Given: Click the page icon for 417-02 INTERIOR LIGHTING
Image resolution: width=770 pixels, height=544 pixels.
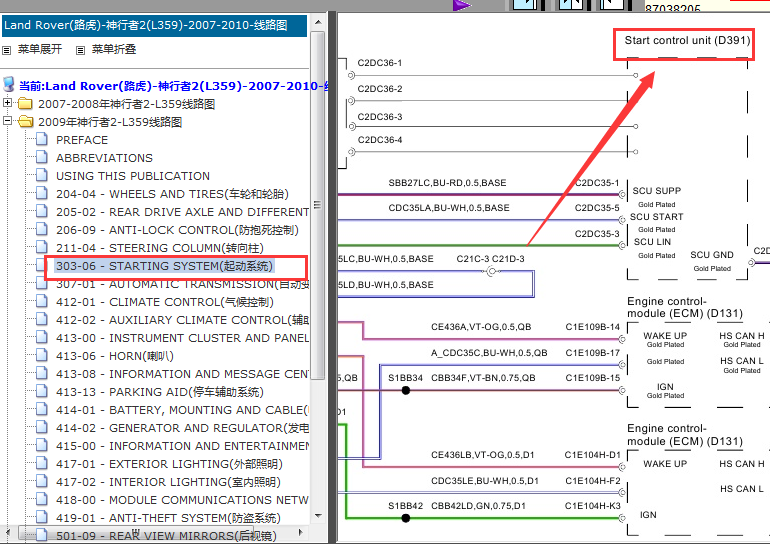Looking at the screenshot, I should [x=42, y=482].
